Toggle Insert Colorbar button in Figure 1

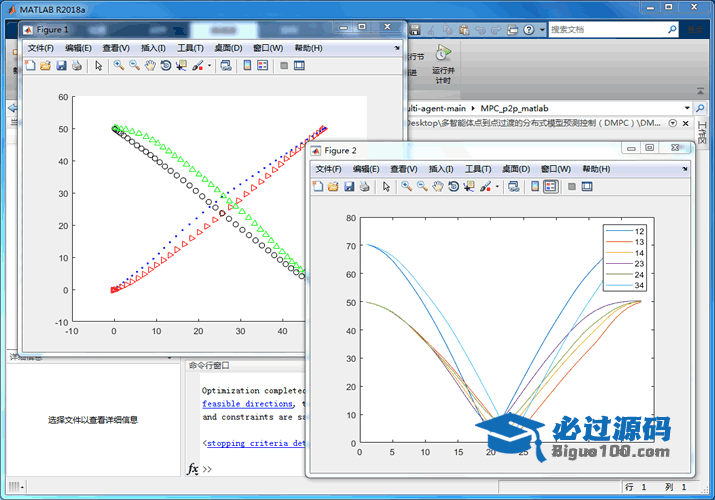[247, 66]
